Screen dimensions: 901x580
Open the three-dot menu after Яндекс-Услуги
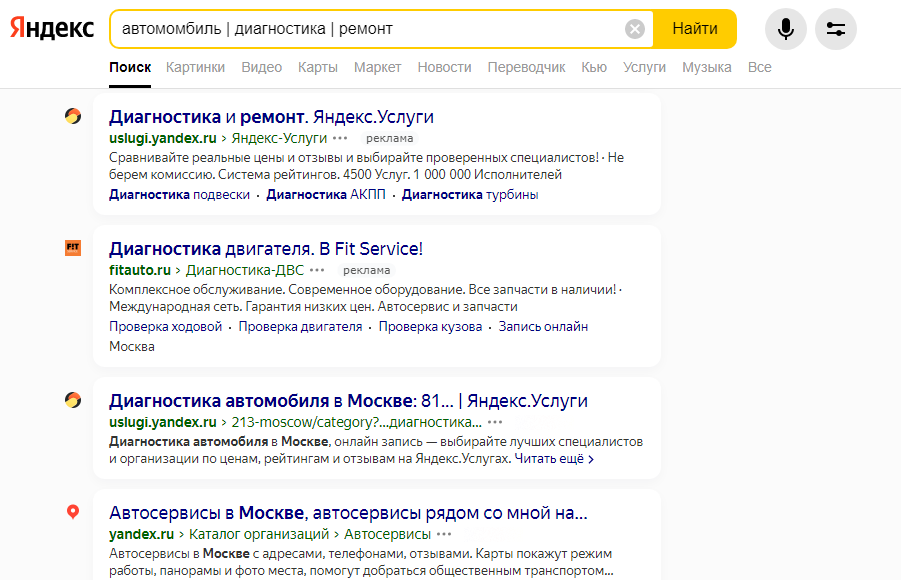pos(340,138)
